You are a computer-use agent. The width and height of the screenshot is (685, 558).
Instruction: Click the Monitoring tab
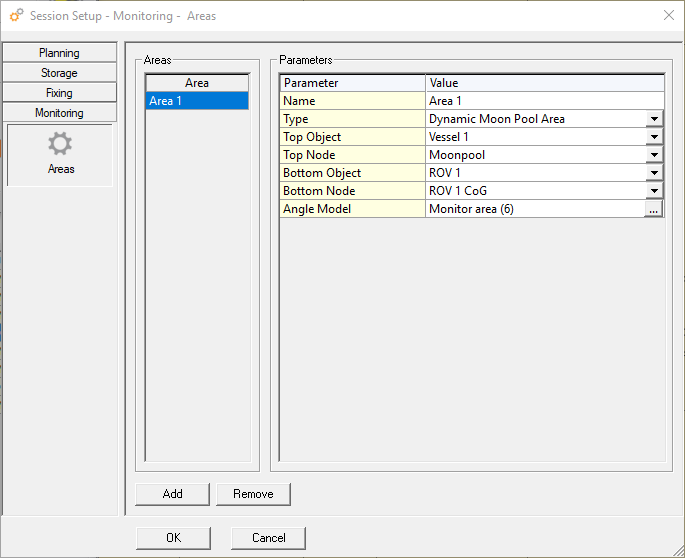[x=59, y=113]
